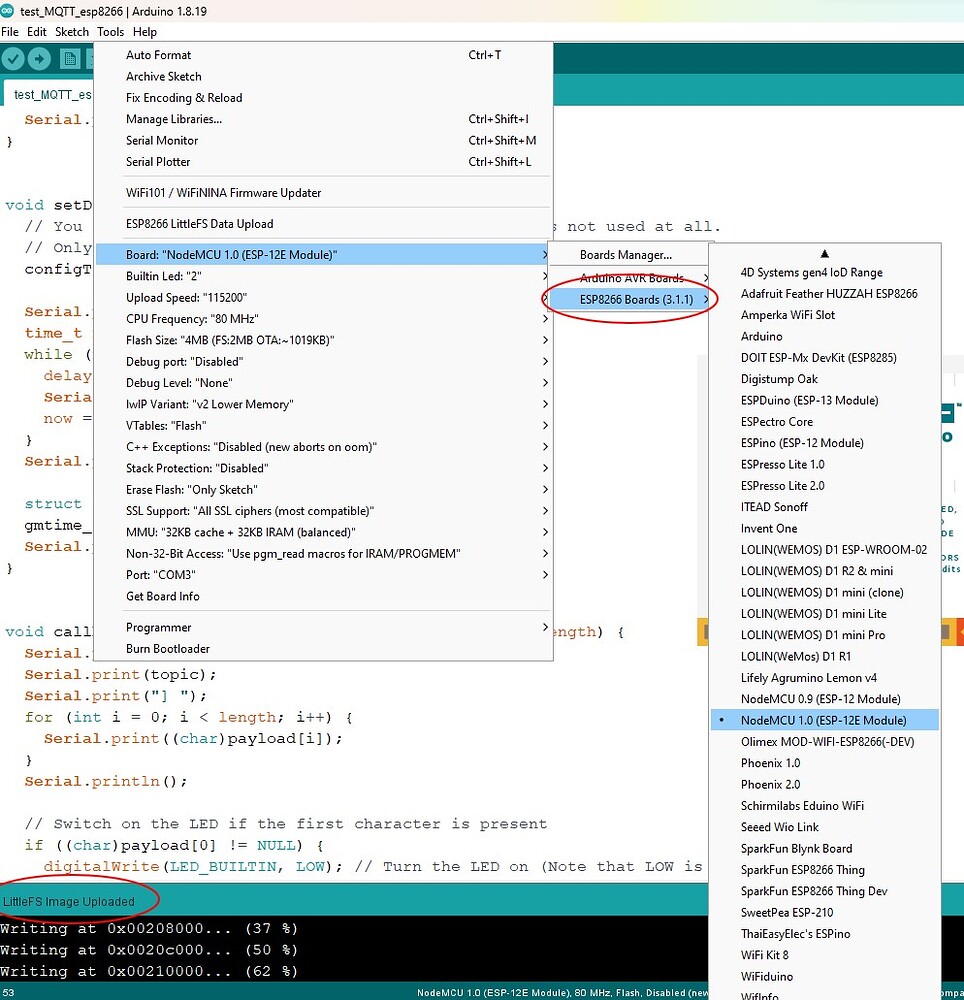Expand the Arduino AVR Boards submenu
This screenshot has width=964, height=1000.
tap(631, 277)
